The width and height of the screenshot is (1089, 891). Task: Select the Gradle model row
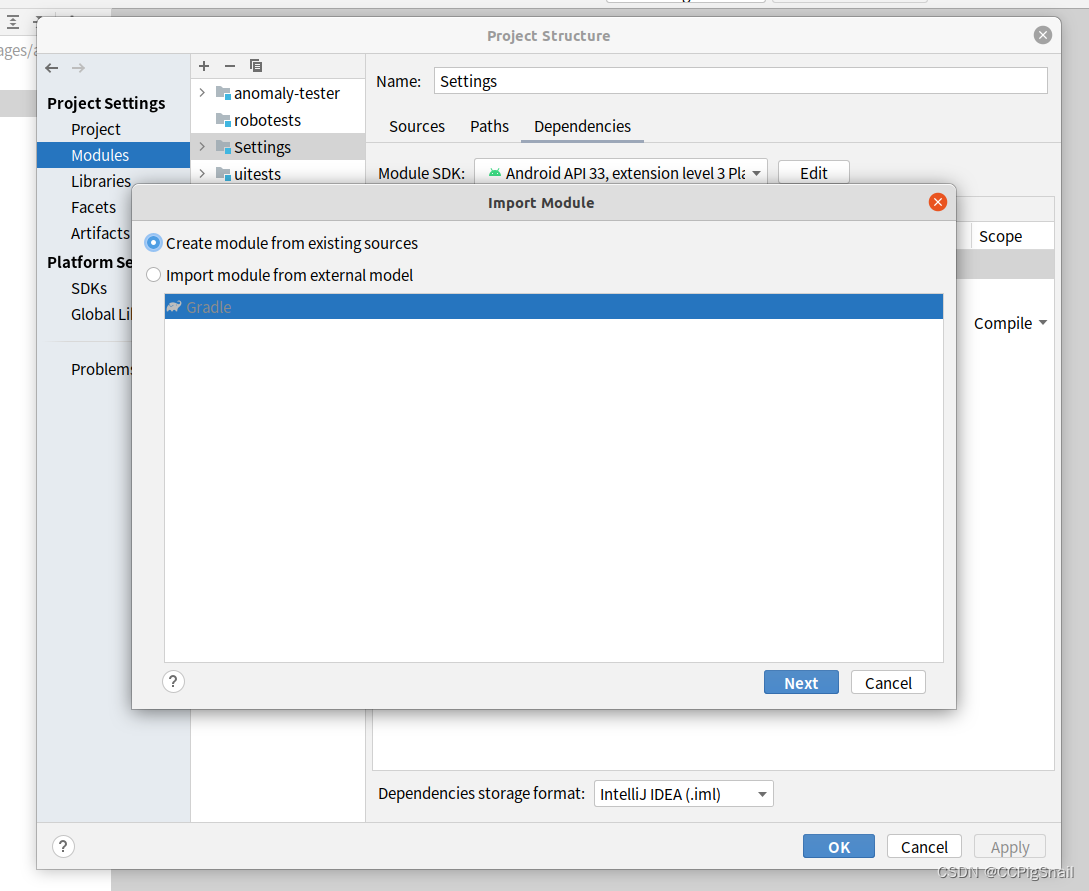click(554, 307)
